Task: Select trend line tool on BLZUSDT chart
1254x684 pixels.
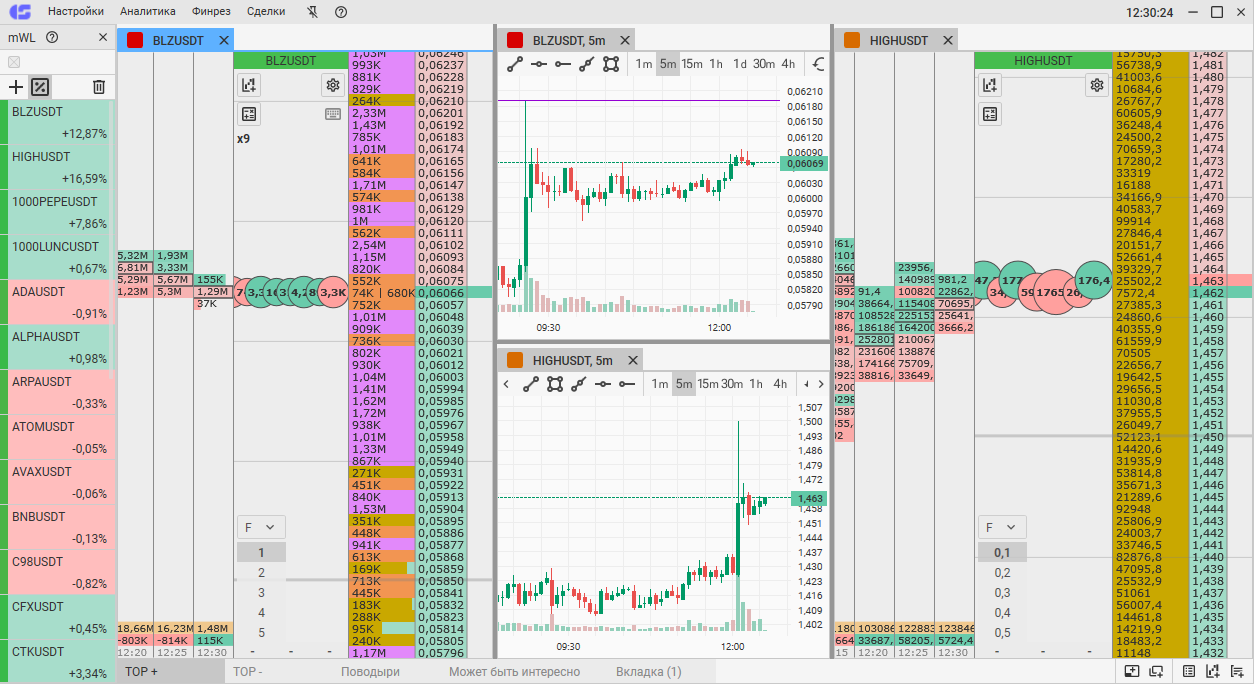Action: pyautogui.click(x=515, y=64)
